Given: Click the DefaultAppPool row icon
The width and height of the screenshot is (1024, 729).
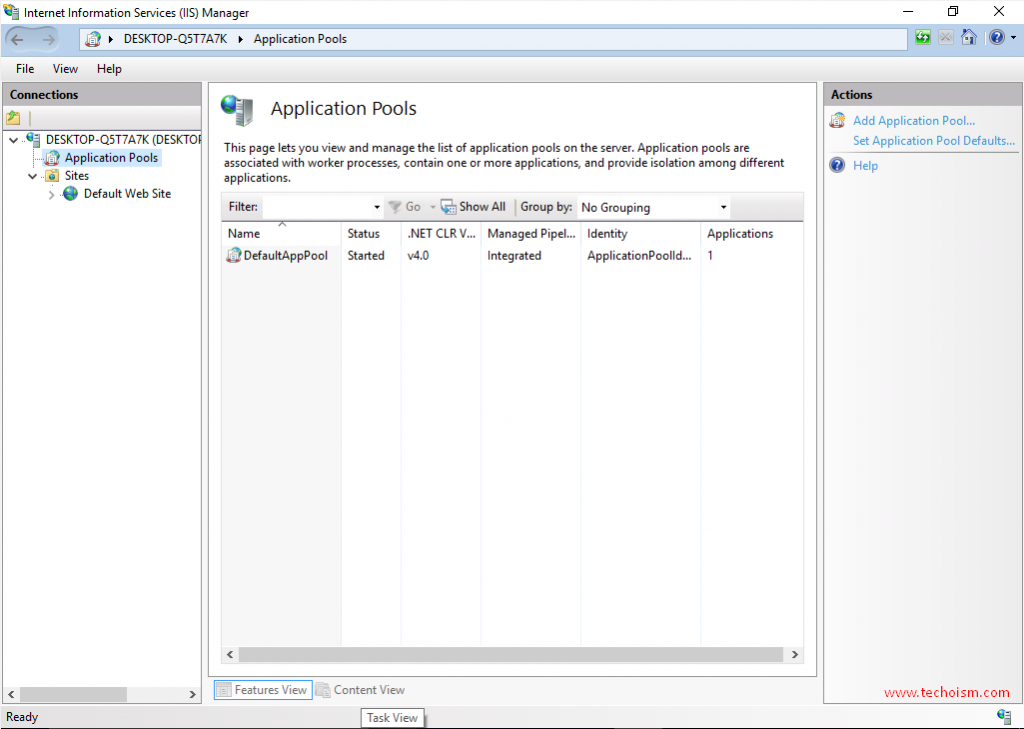Looking at the screenshot, I should point(234,255).
